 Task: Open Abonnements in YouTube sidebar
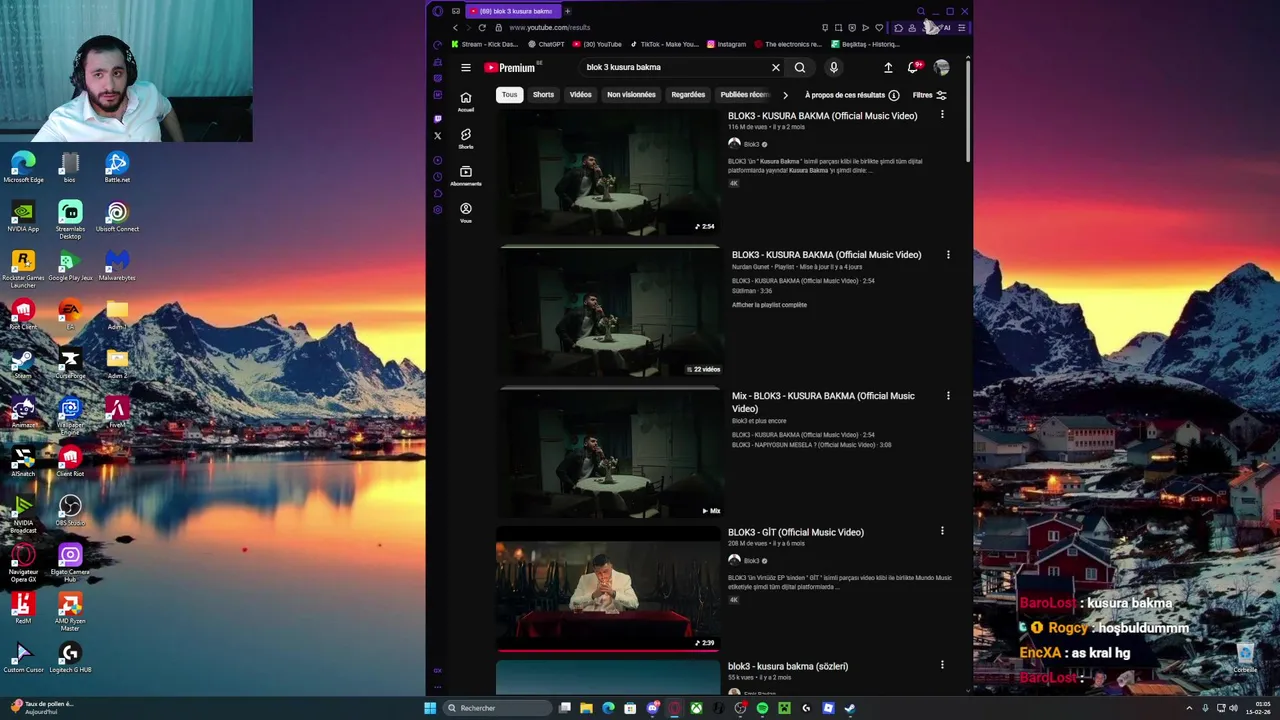[x=466, y=176]
